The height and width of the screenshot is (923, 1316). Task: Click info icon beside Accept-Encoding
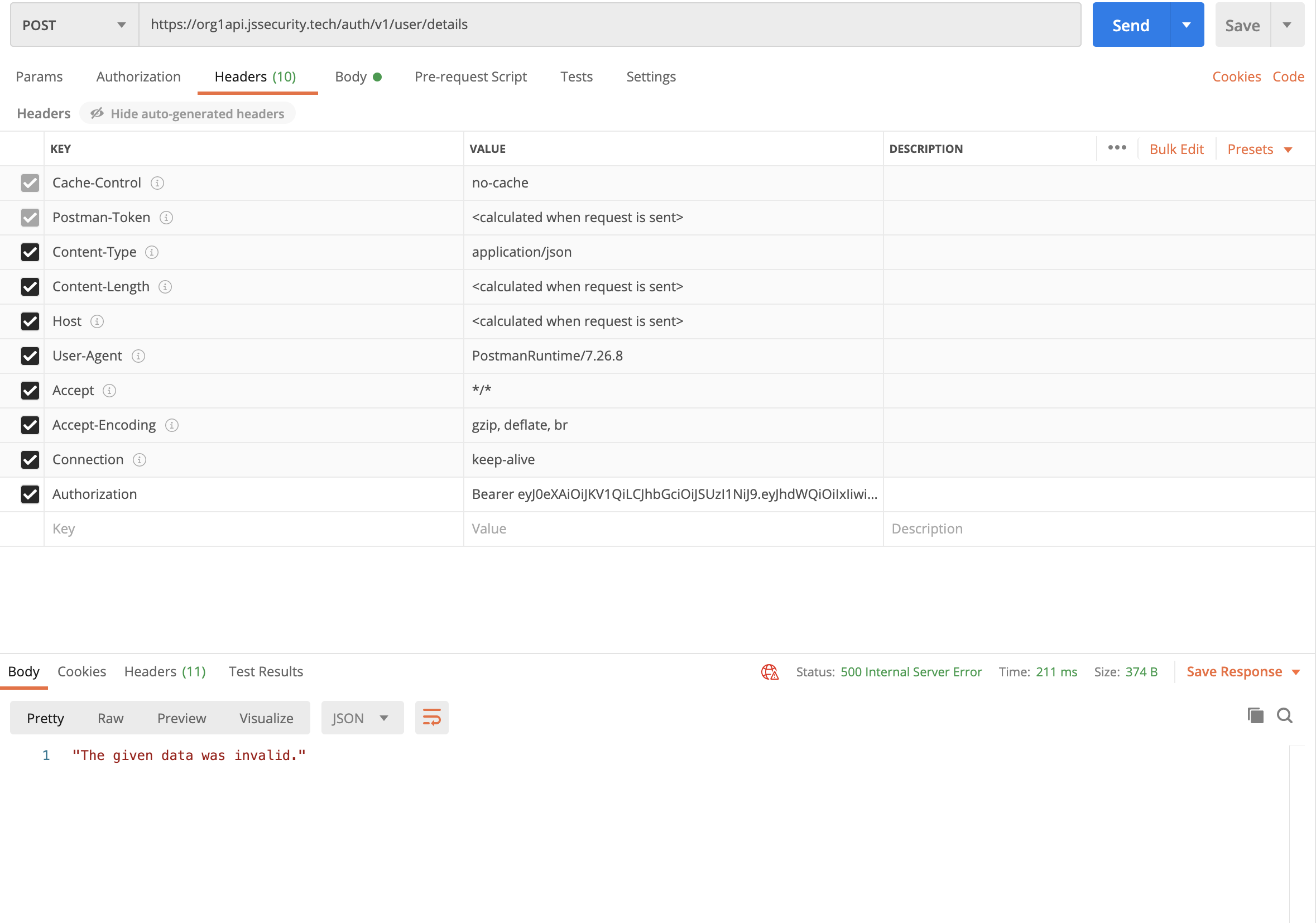[x=172, y=425]
